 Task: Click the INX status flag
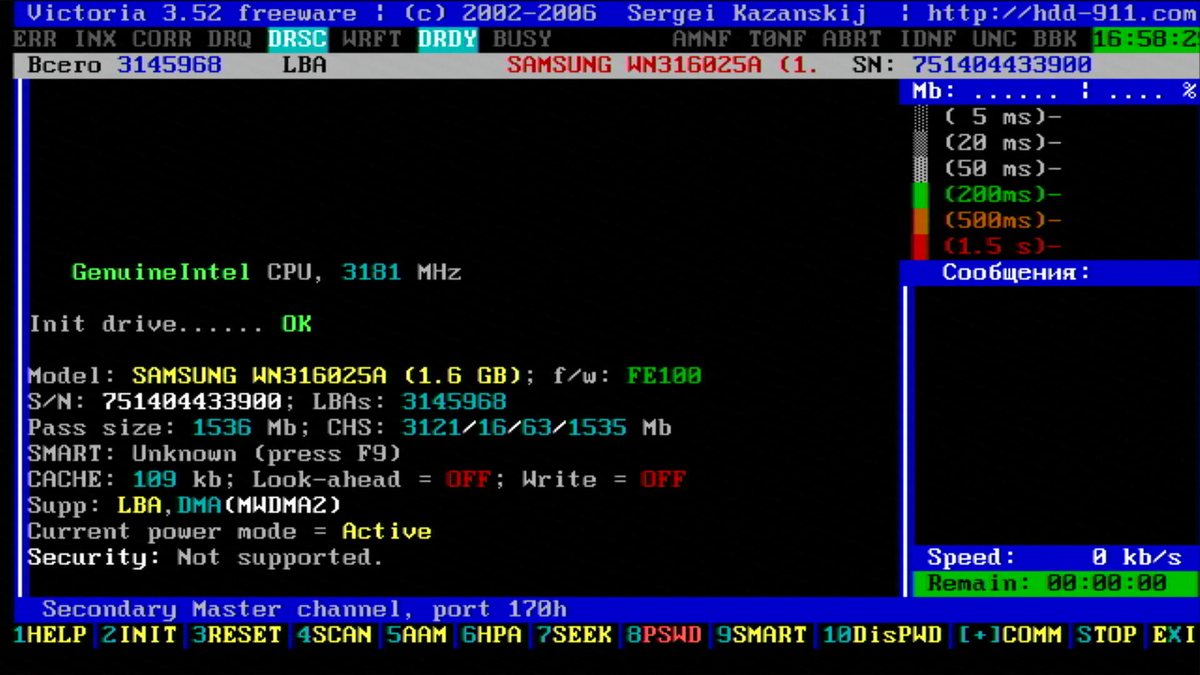pyautogui.click(x=96, y=40)
